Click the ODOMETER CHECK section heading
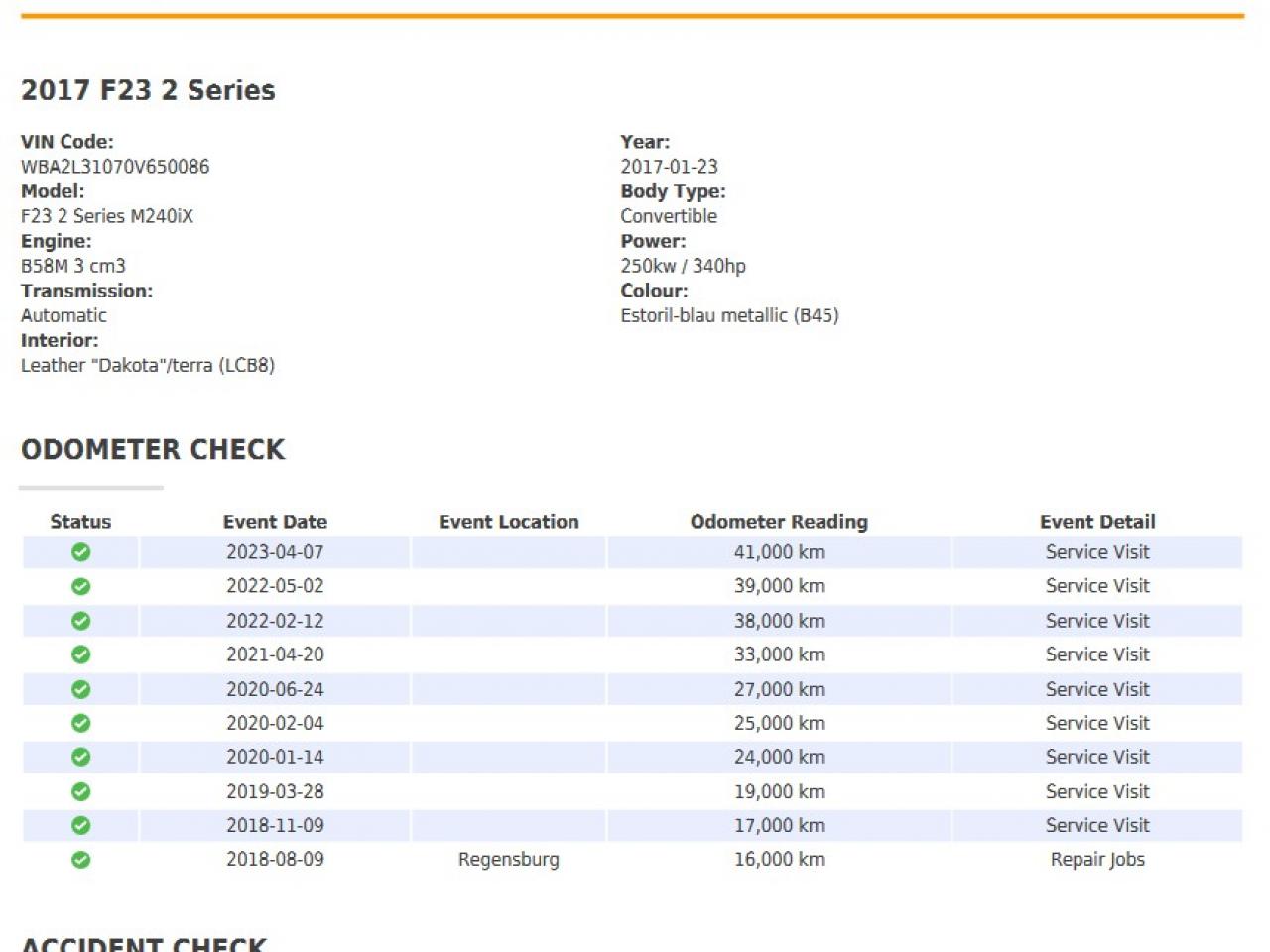Screen dimensions: 1270x952 153,450
